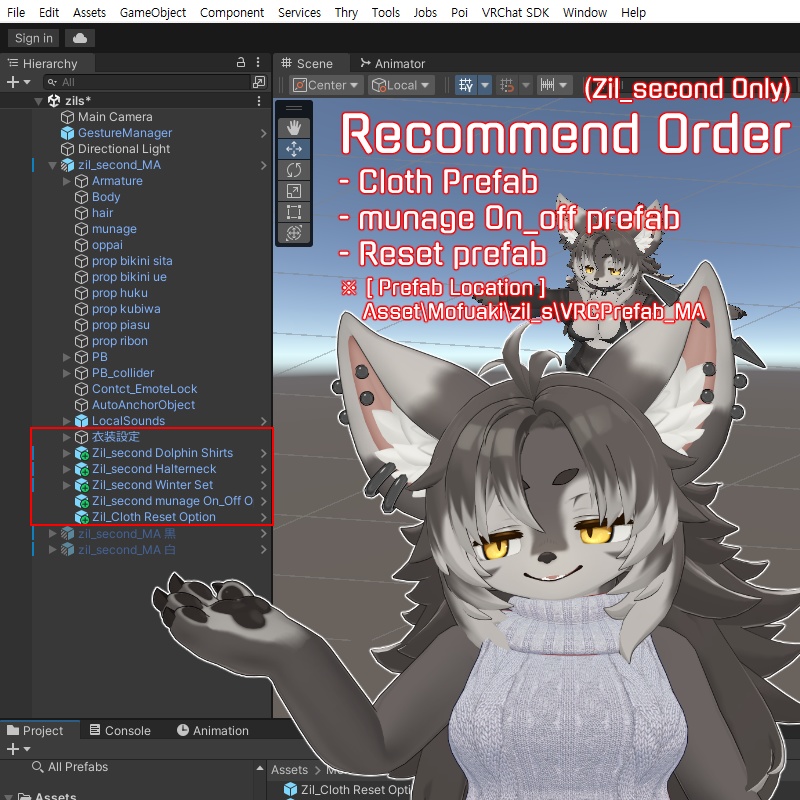Image resolution: width=800 pixels, height=800 pixels.
Task: Open the Window menu
Action: click(585, 12)
